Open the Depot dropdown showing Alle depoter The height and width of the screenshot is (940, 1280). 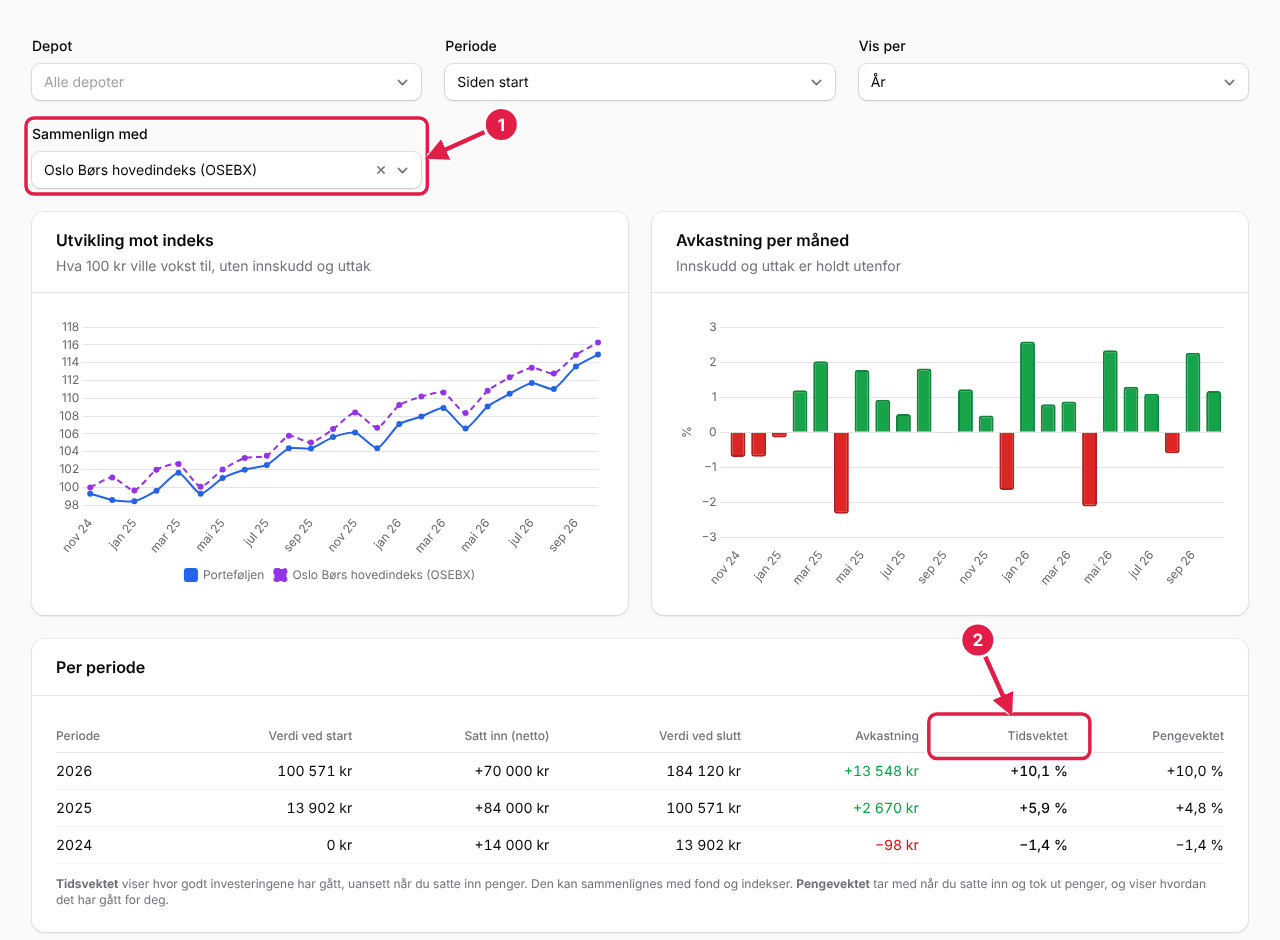coord(226,82)
